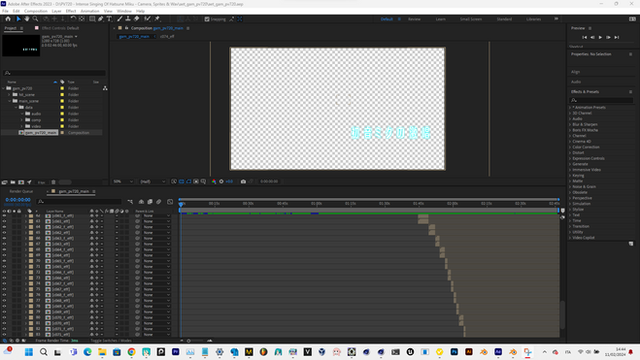
Task: Open the 50% magnification dropdown
Action: point(123,181)
